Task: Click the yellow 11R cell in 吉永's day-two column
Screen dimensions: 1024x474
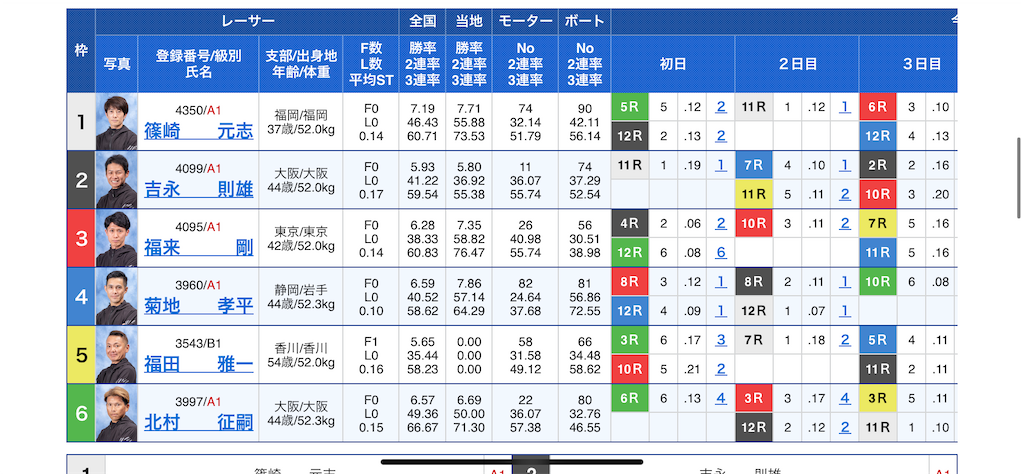Action: pyautogui.click(x=754, y=195)
